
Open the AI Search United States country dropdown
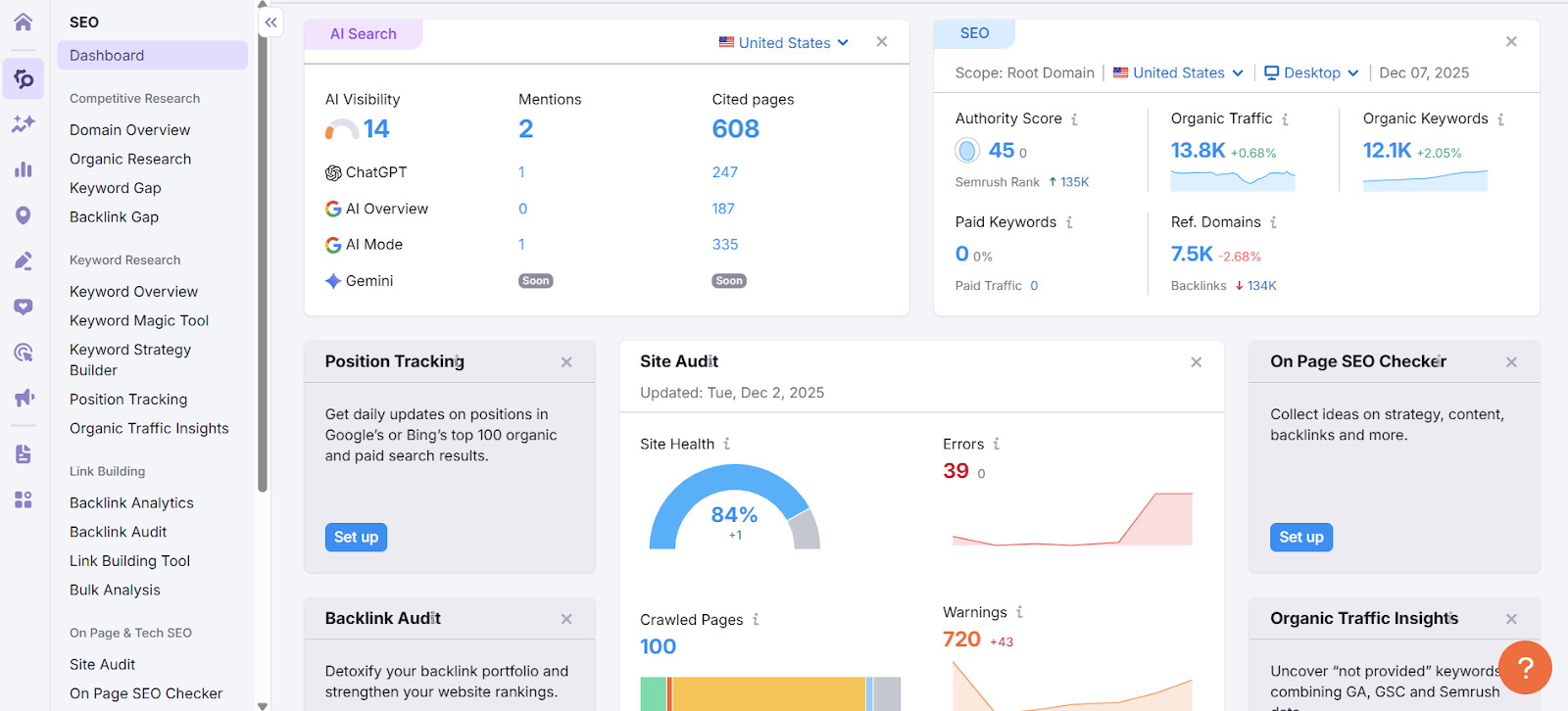pos(783,43)
